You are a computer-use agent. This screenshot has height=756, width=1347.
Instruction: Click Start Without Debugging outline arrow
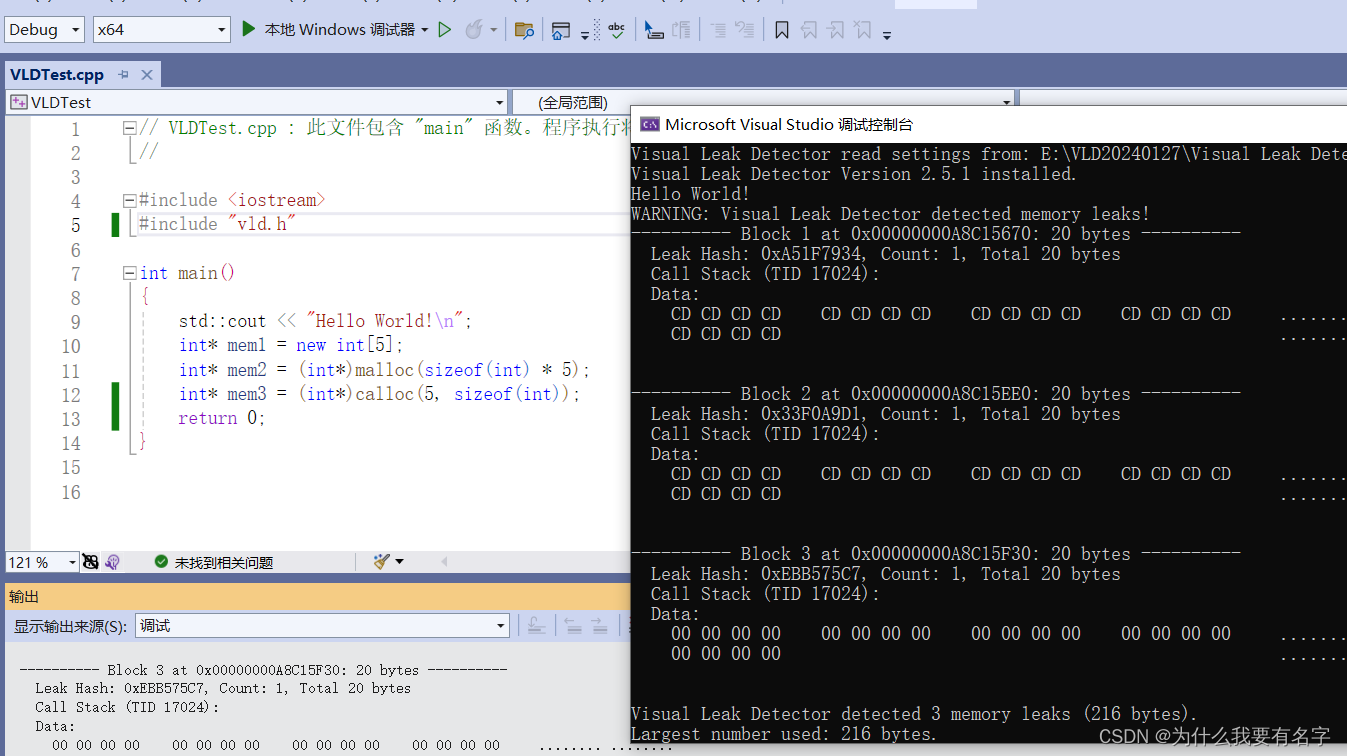445,30
